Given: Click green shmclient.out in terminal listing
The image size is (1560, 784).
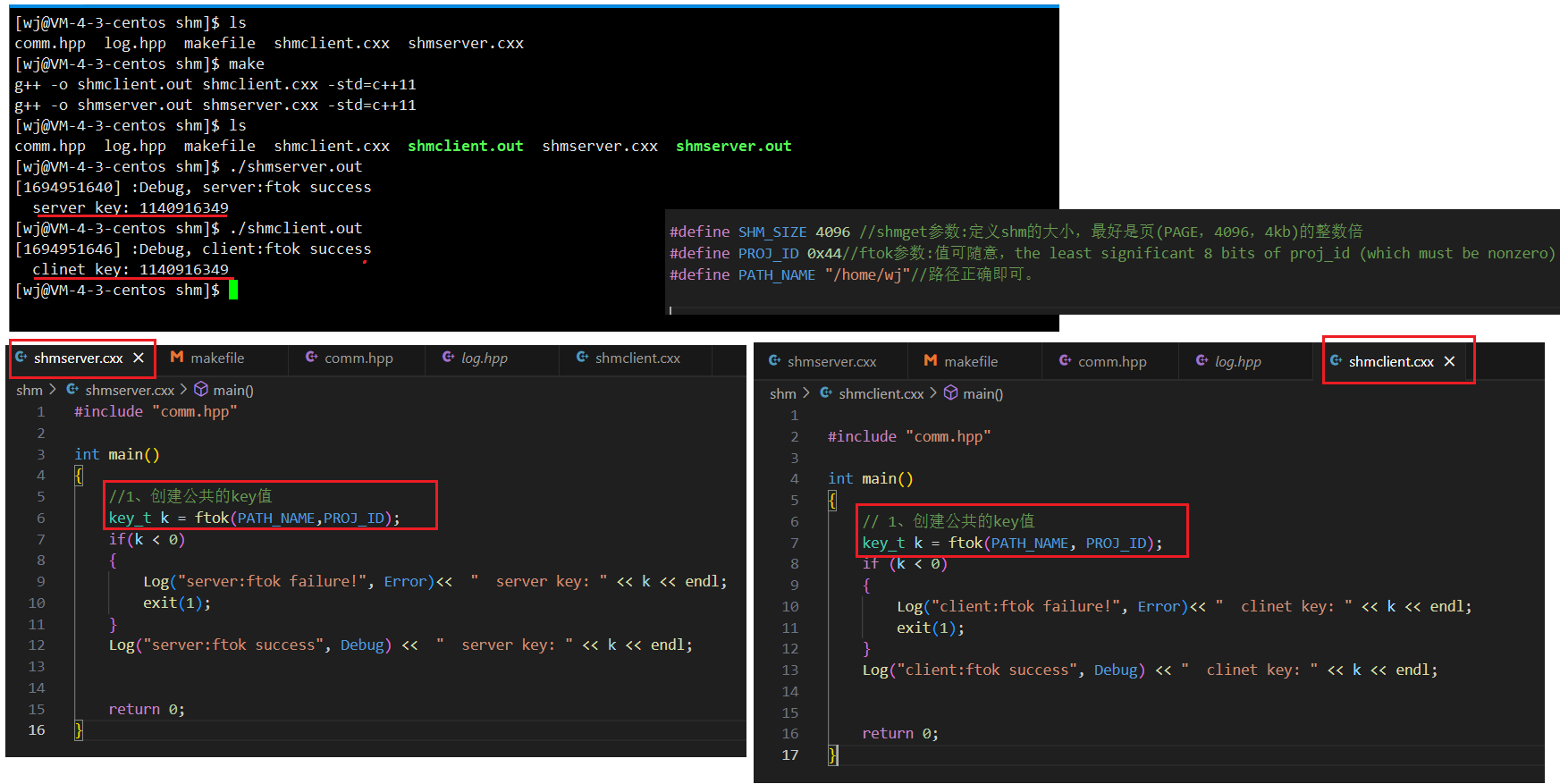Looking at the screenshot, I should [466, 146].
